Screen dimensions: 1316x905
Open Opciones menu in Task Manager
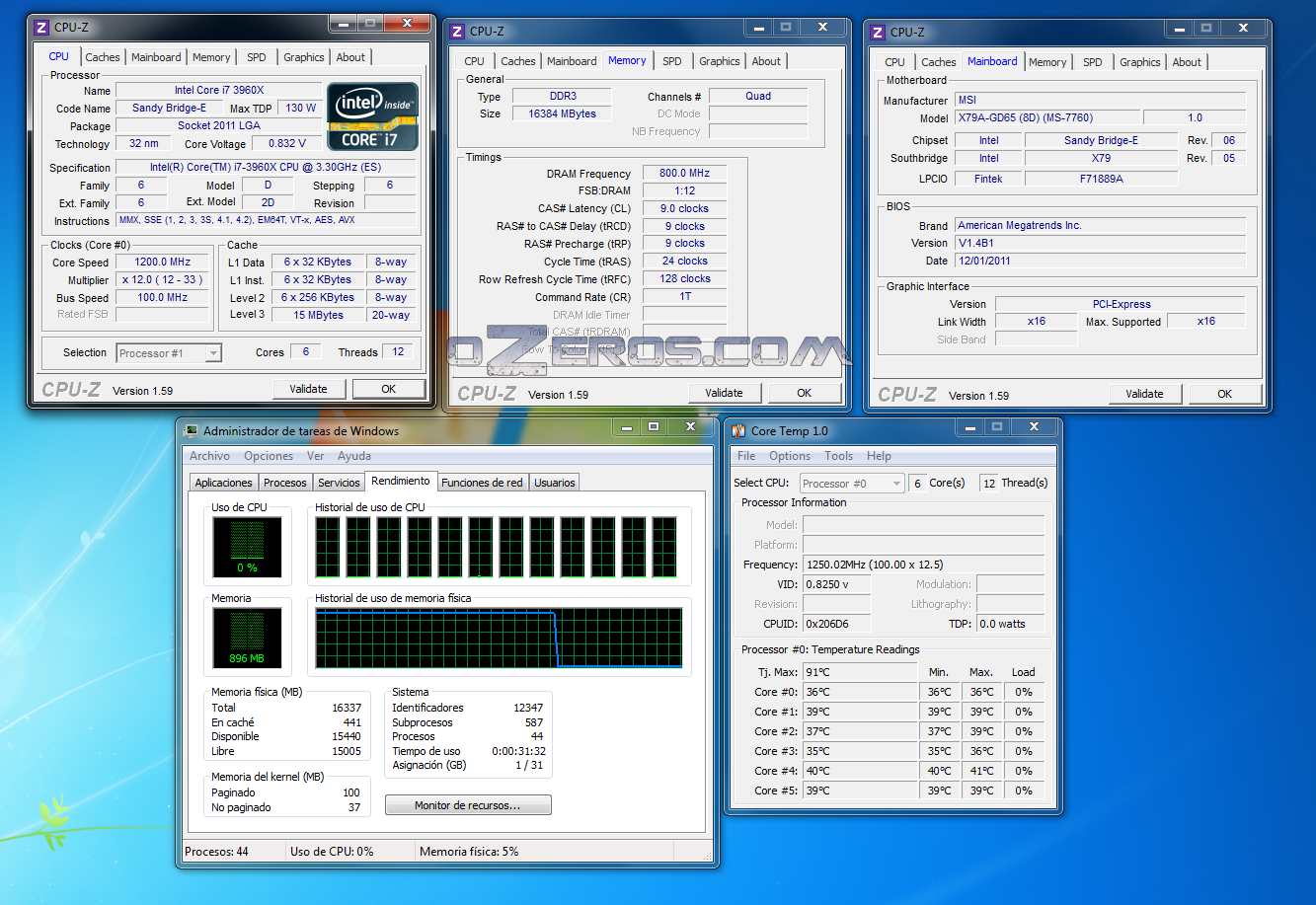pyautogui.click(x=269, y=456)
